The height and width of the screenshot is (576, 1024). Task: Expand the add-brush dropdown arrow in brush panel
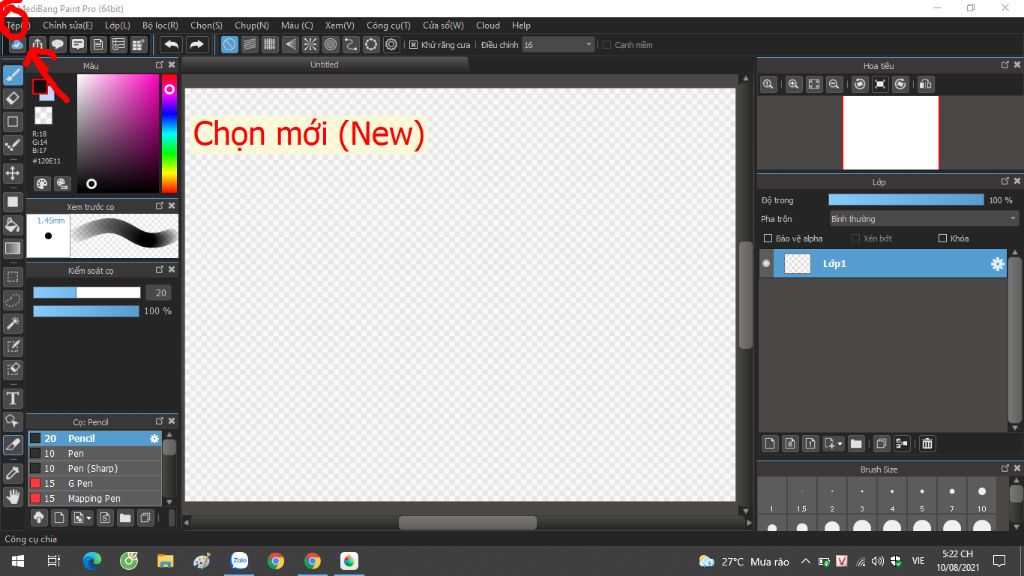[x=89, y=519]
